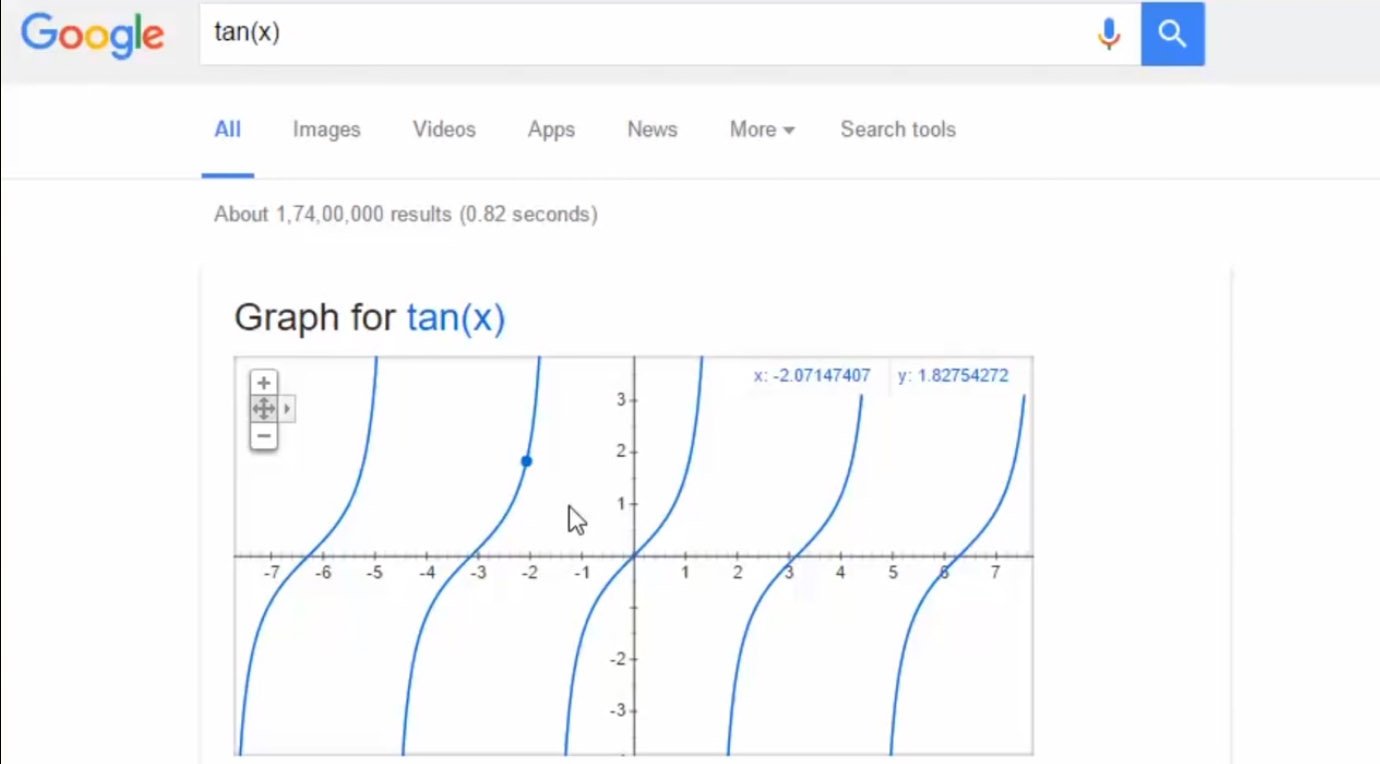
Task: Click the blue trace point on the curve
Action: tap(527, 461)
